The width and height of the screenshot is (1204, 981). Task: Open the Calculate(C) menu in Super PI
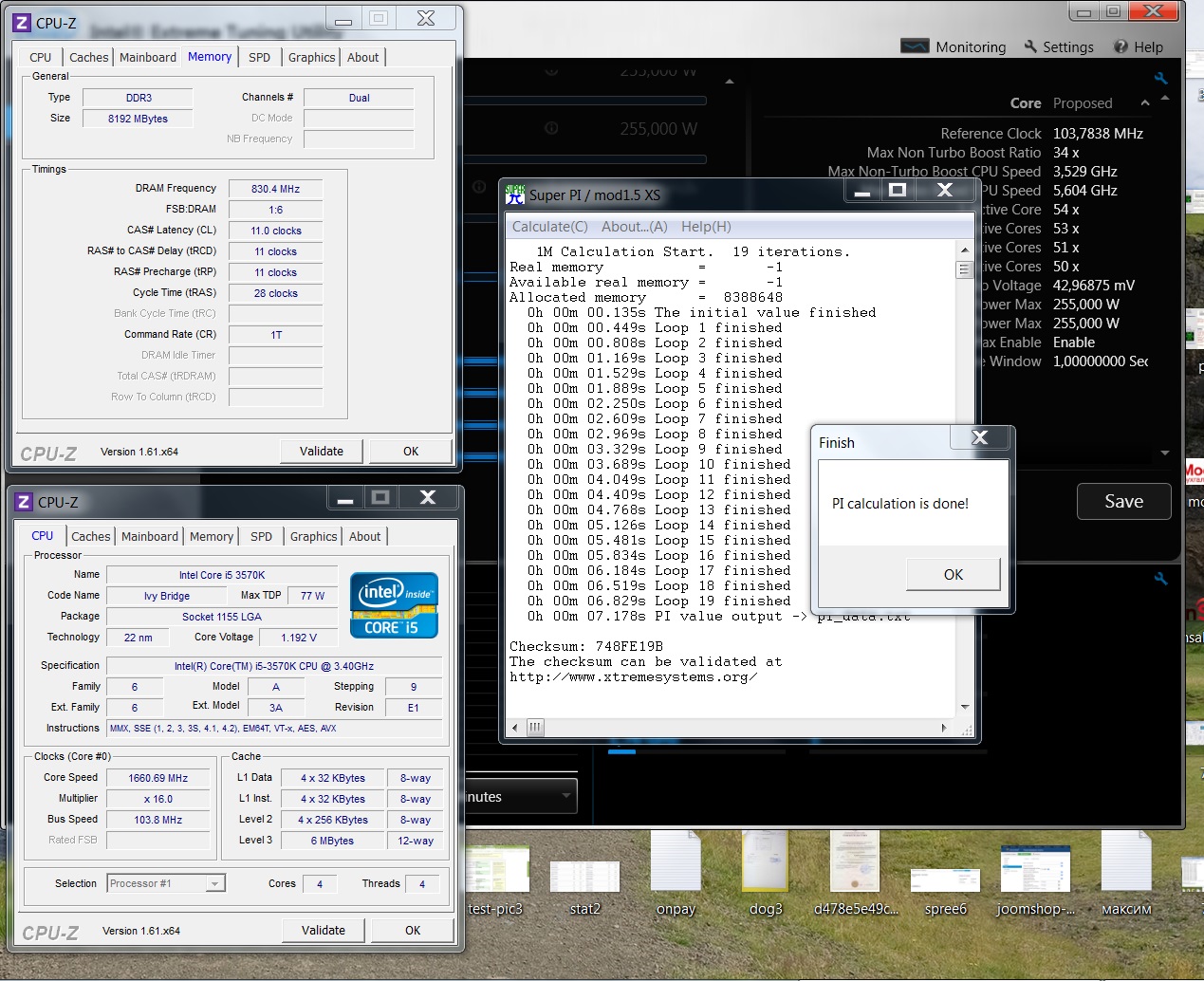[x=550, y=227]
